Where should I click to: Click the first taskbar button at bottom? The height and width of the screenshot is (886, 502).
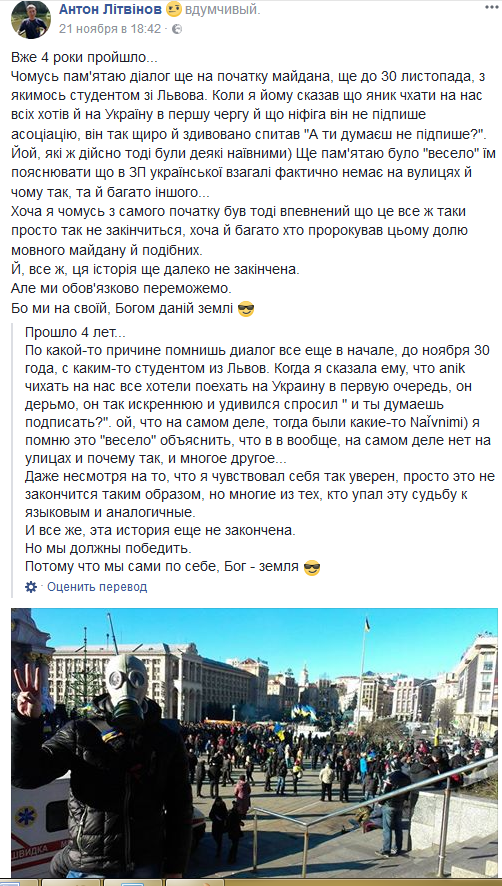[19, 882]
